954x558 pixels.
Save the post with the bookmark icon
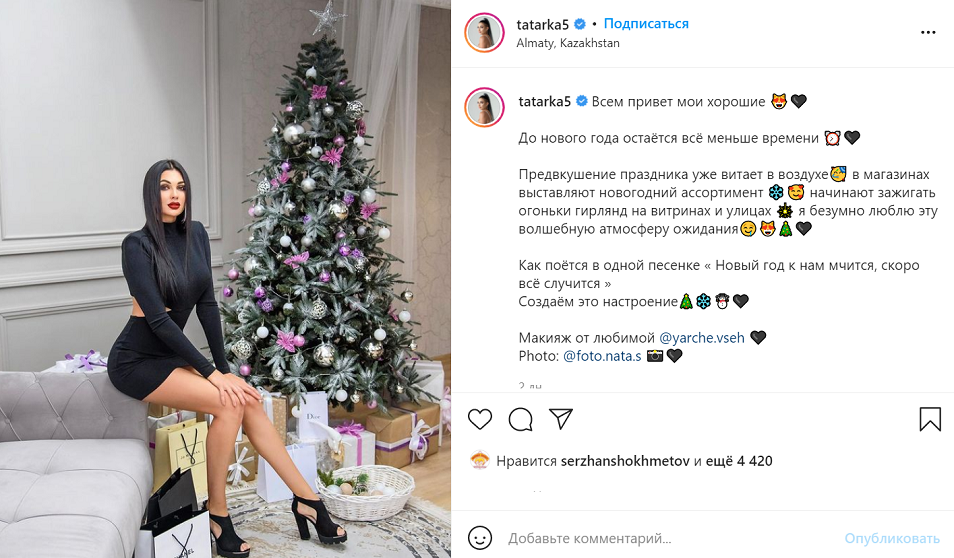pos(930,419)
